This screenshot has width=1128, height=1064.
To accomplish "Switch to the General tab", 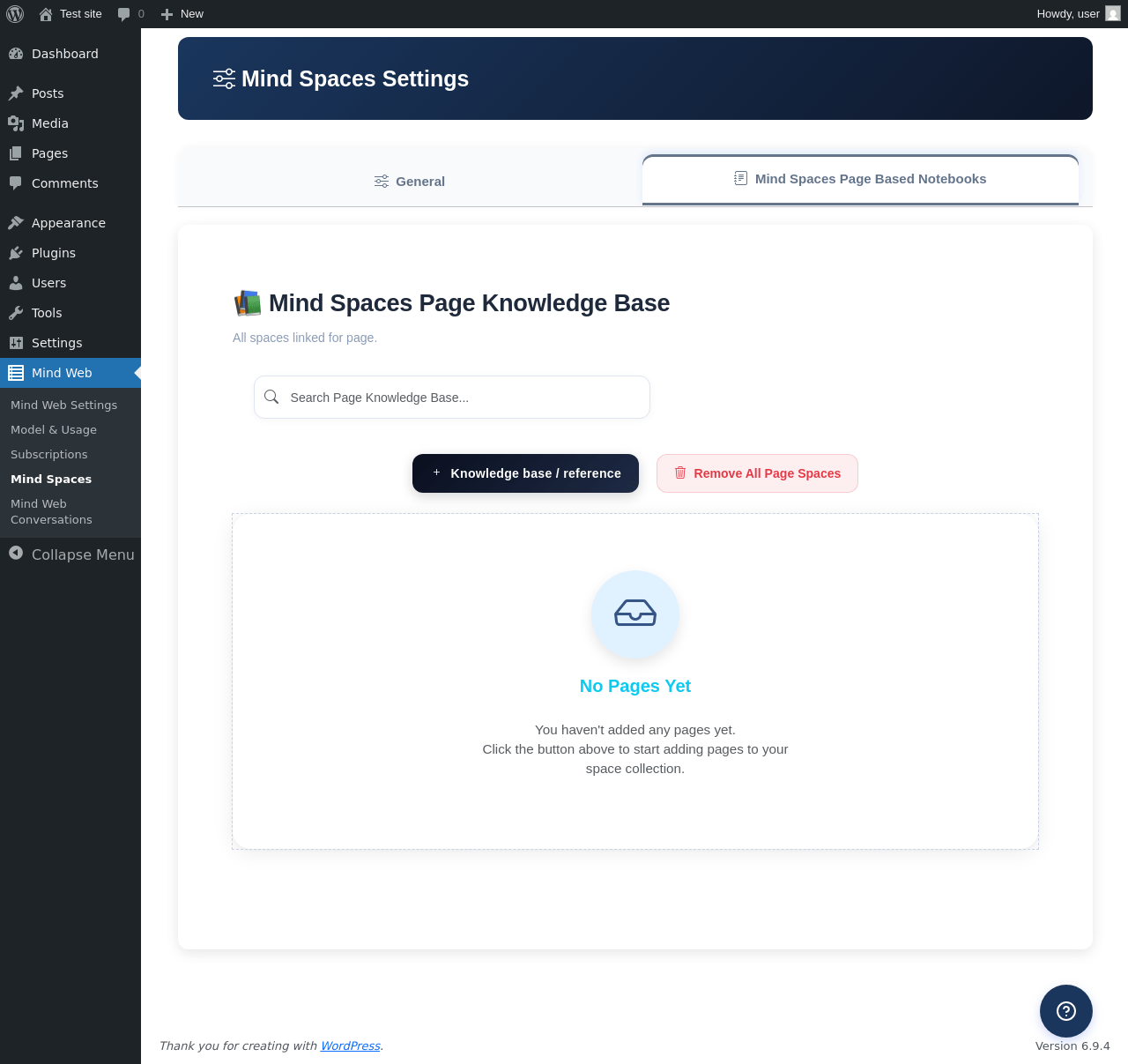I will click(410, 181).
